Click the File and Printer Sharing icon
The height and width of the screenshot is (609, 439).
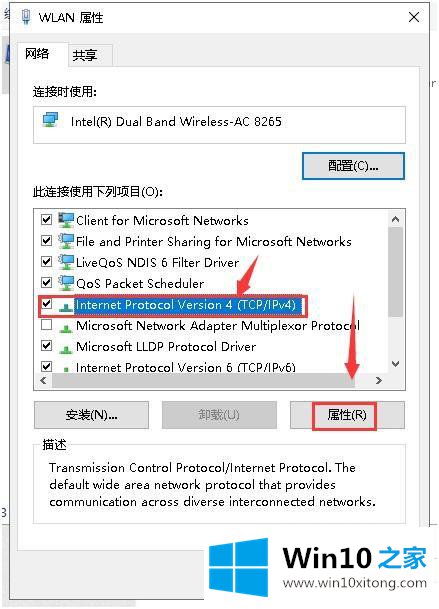pos(66,241)
